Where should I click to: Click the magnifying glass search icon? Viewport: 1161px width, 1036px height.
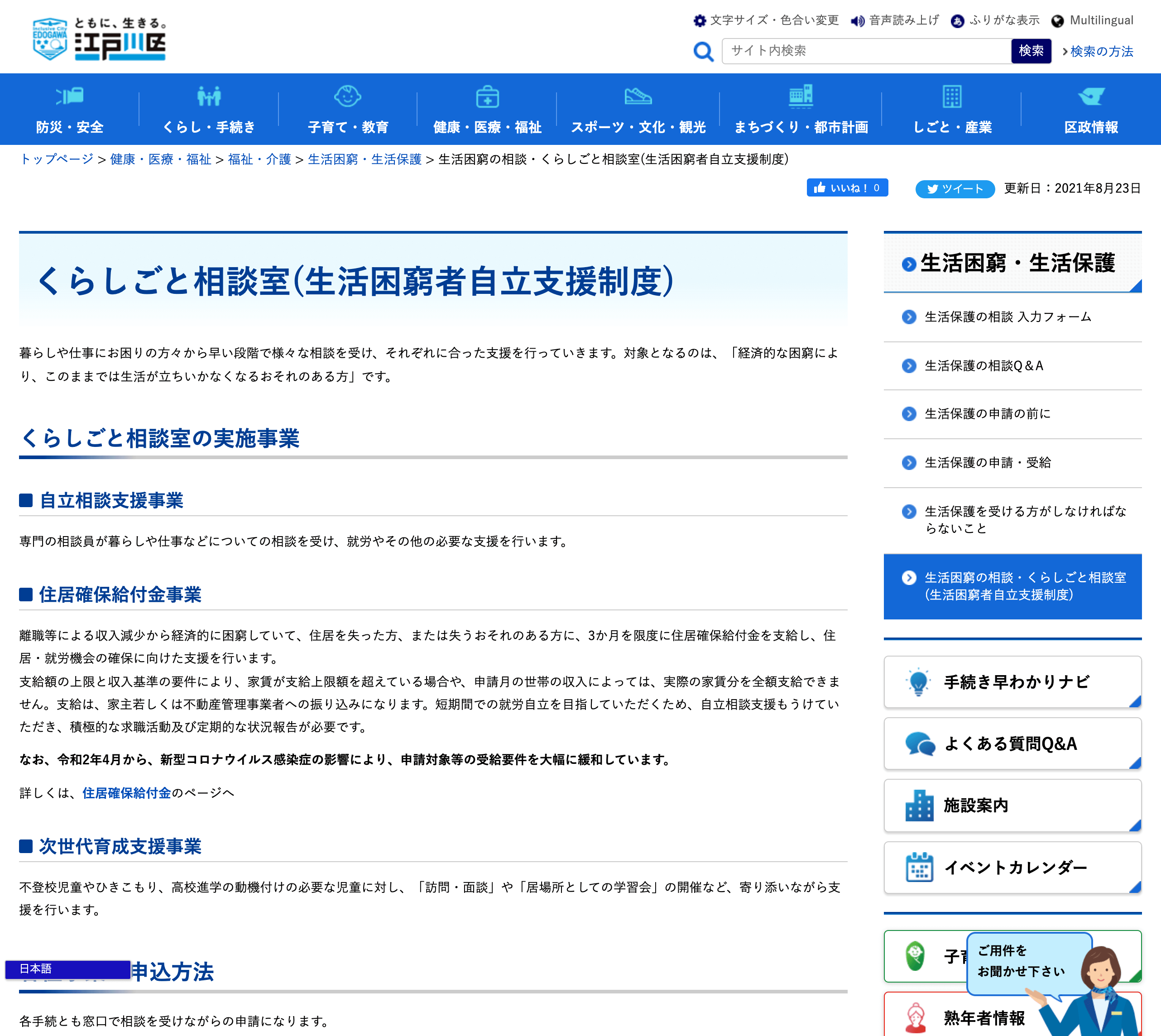coord(703,52)
